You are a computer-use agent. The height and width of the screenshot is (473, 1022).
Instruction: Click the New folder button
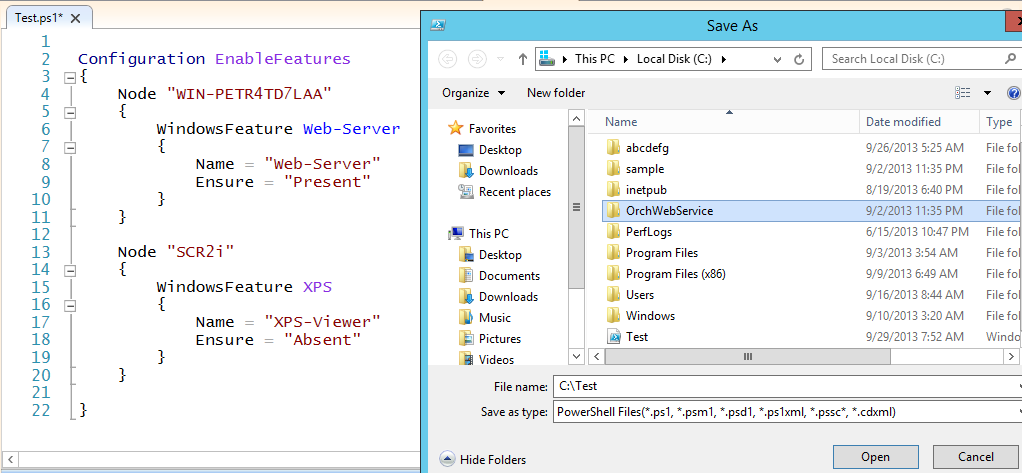[556, 93]
